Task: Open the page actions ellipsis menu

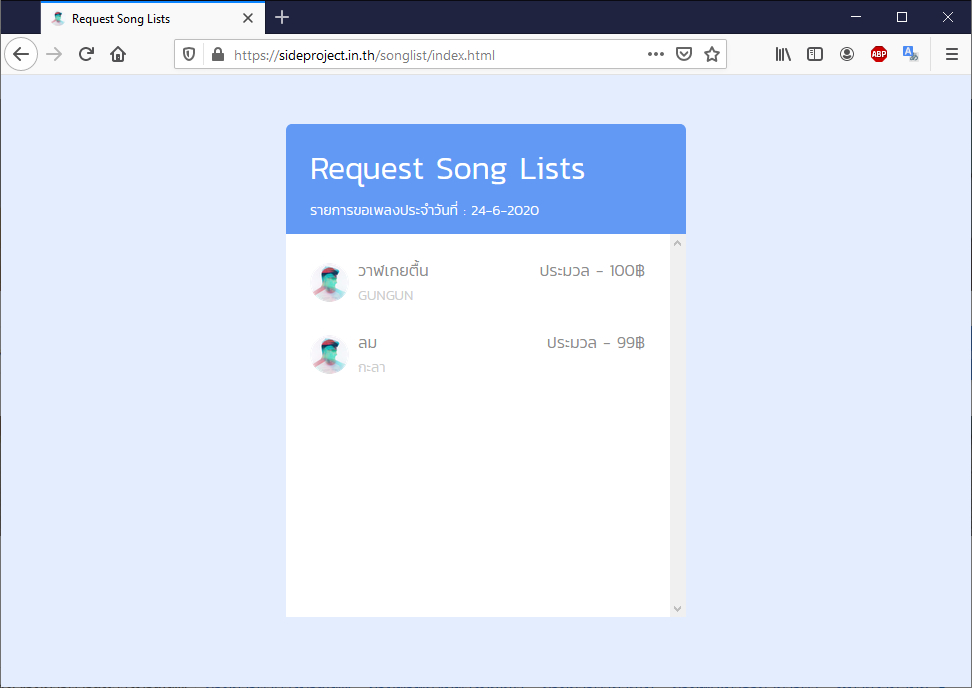Action: [x=655, y=54]
